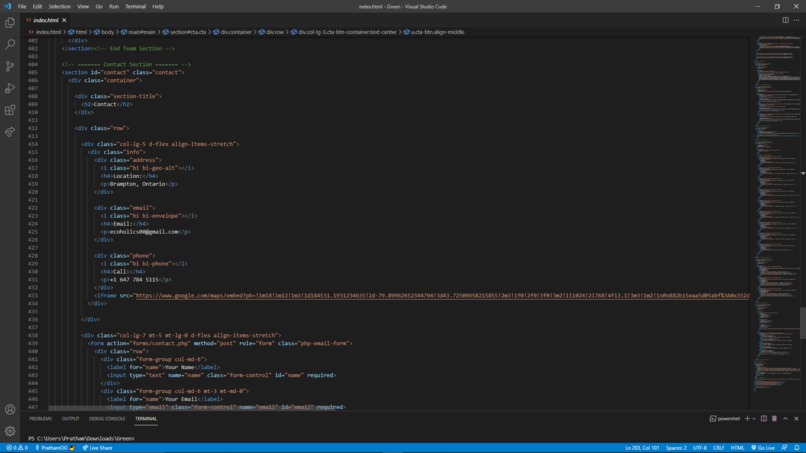This screenshot has width=806, height=453.
Task: Expand the body breadcrumb
Action: pyautogui.click(x=107, y=32)
